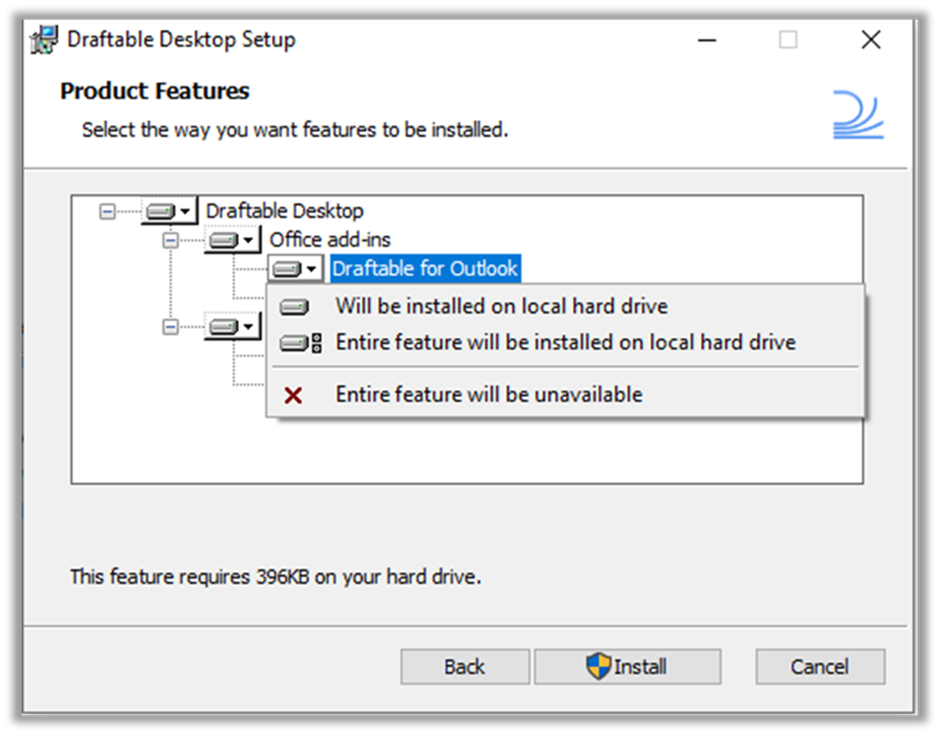
Task: Select the Draftable for Outlook tree item
Action: click(425, 269)
